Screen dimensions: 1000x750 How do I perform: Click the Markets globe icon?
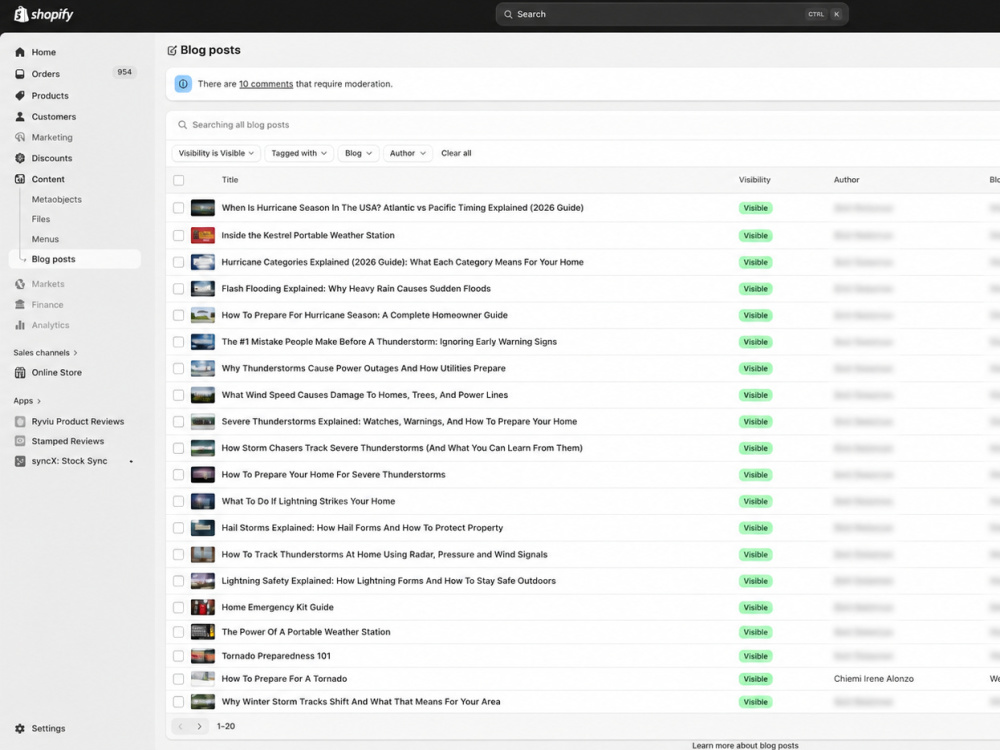20,284
